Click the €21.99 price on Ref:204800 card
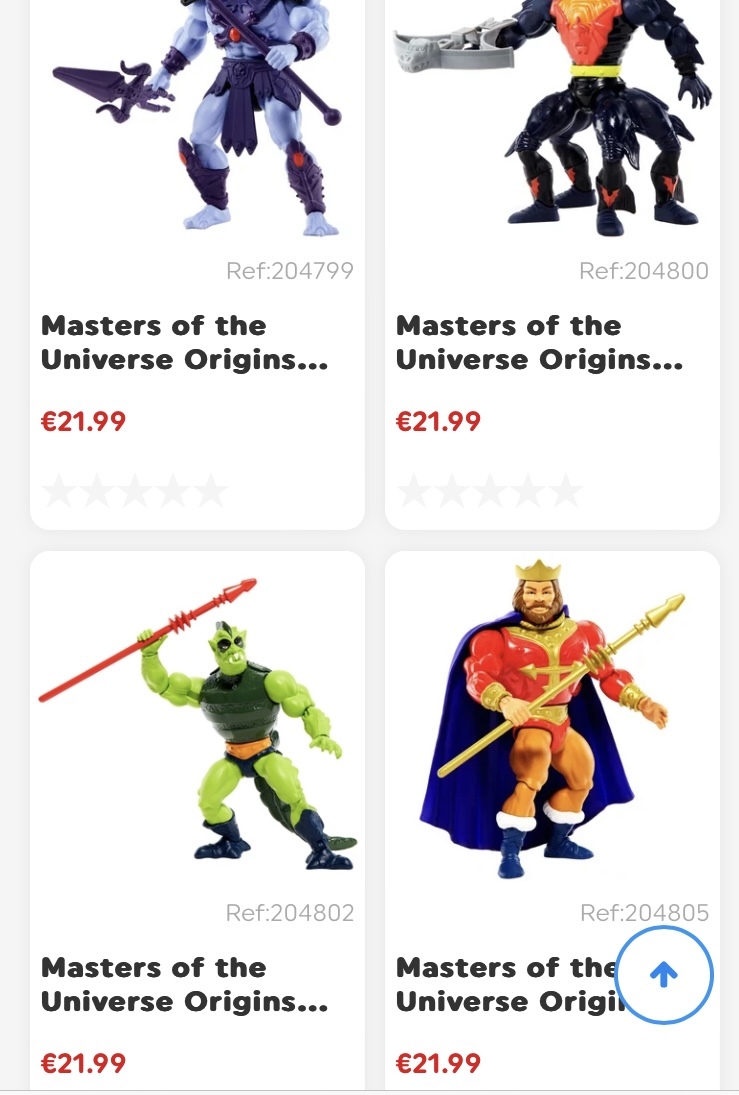Image resolution: width=739 pixels, height=1095 pixels. coord(438,421)
